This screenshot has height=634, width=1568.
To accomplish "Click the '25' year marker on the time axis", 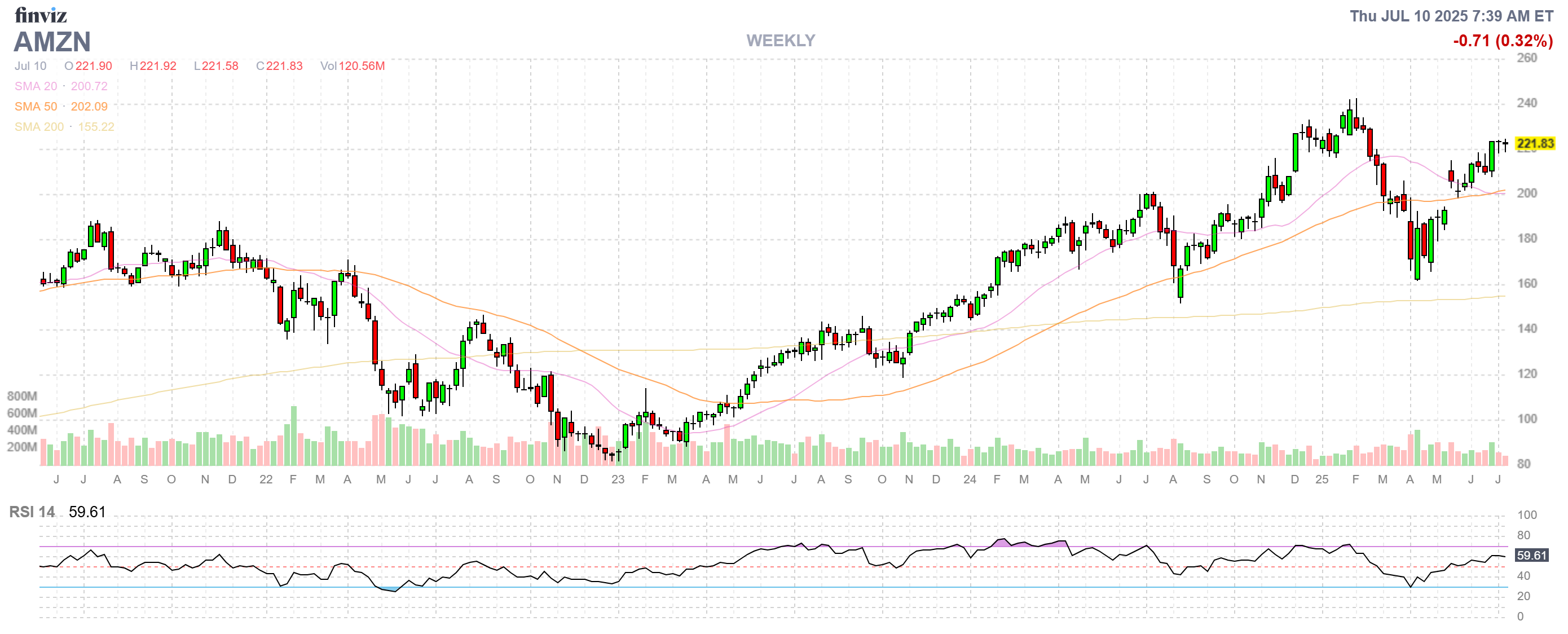I will pyautogui.click(x=1322, y=479).
